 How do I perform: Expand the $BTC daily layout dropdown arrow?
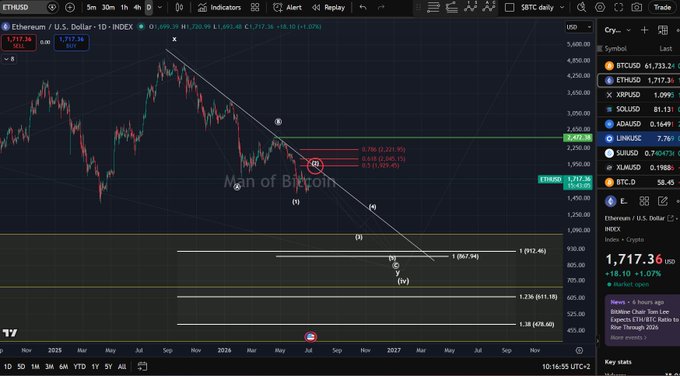(562, 7)
